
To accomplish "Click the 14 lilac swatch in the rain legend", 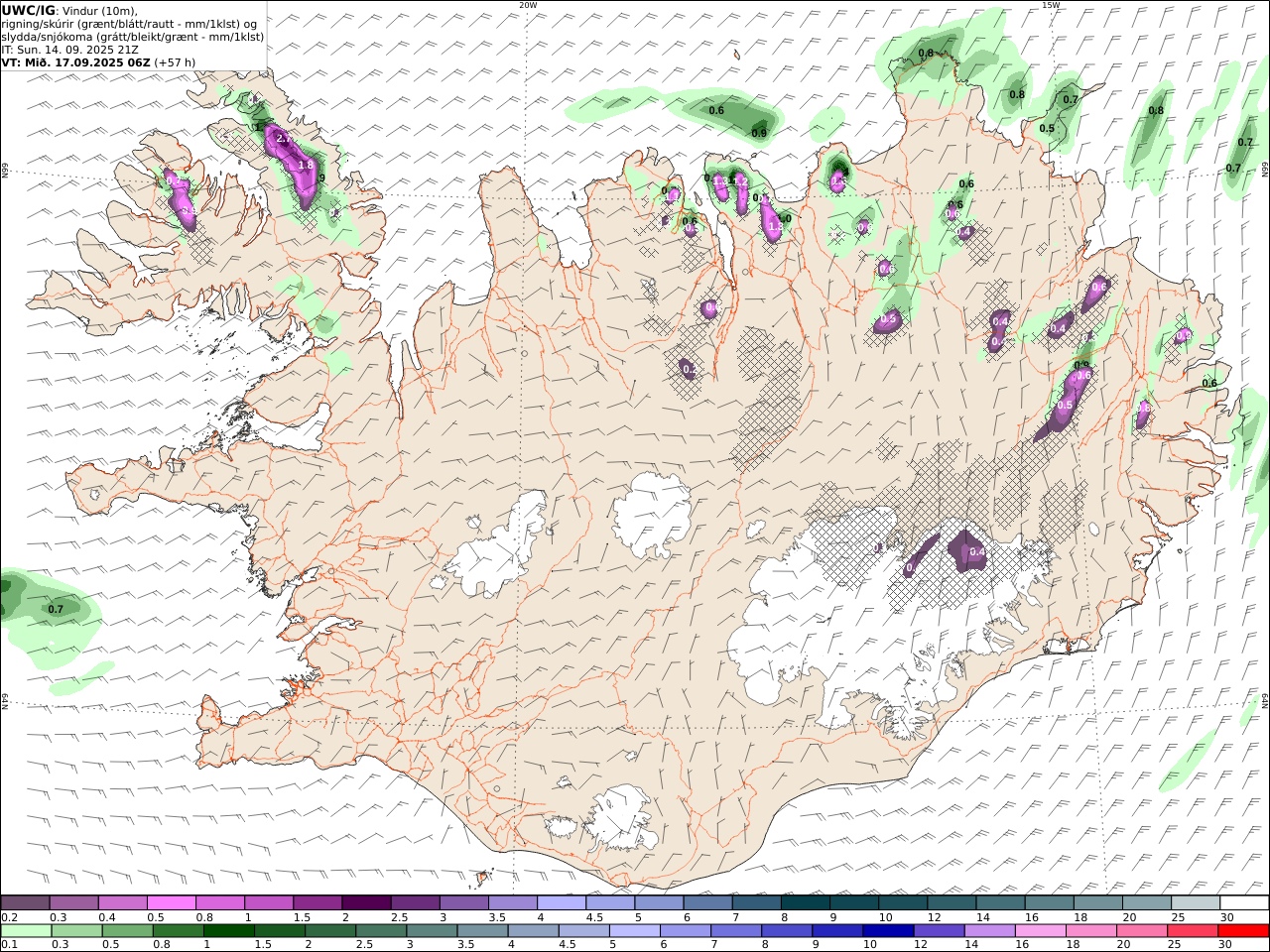I will (x=989, y=931).
